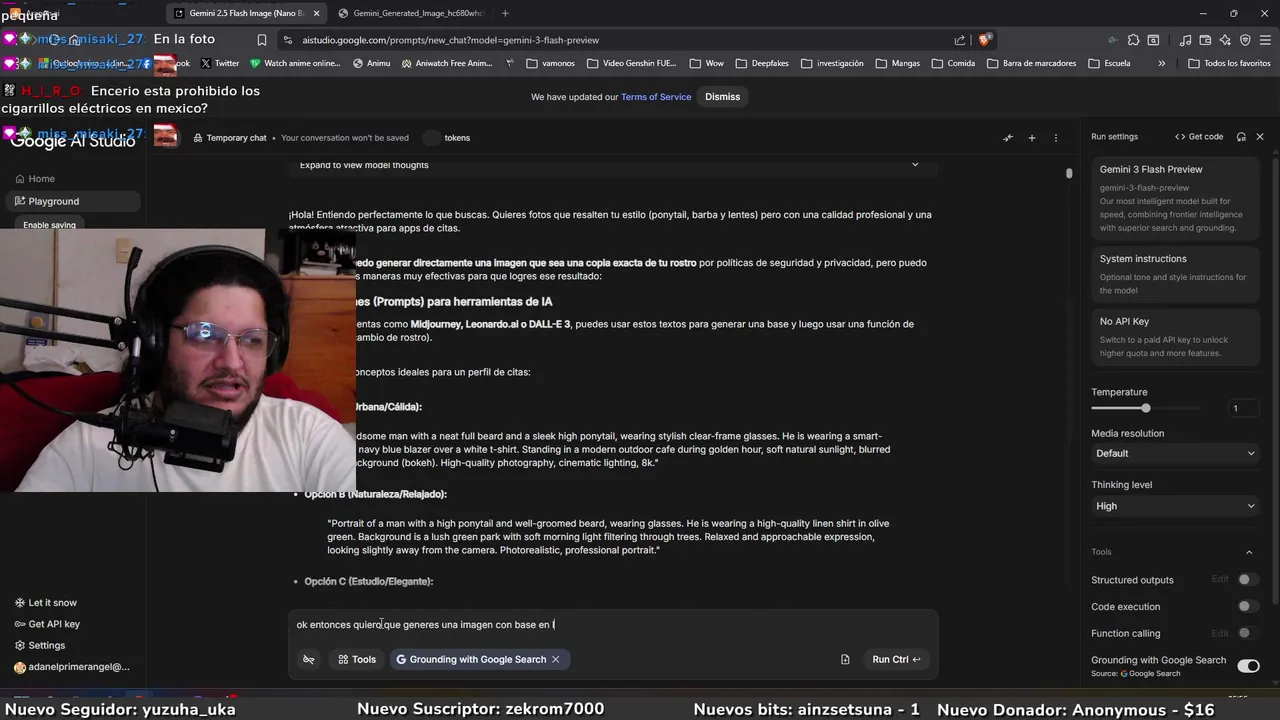This screenshot has width=1280, height=720.
Task: Click the Get code button
Action: pyautogui.click(x=1199, y=137)
